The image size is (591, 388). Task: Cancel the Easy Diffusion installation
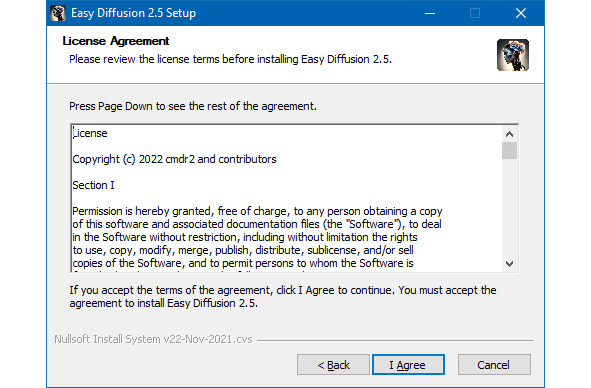pyautogui.click(x=494, y=365)
